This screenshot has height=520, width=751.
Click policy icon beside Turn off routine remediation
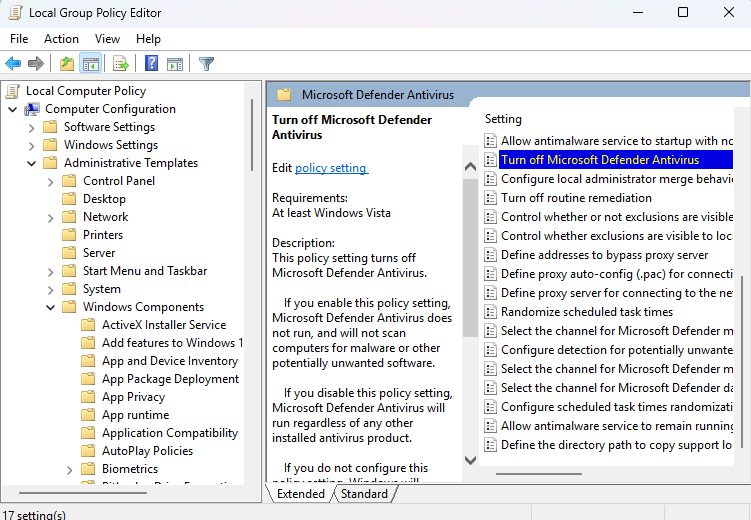click(x=490, y=198)
